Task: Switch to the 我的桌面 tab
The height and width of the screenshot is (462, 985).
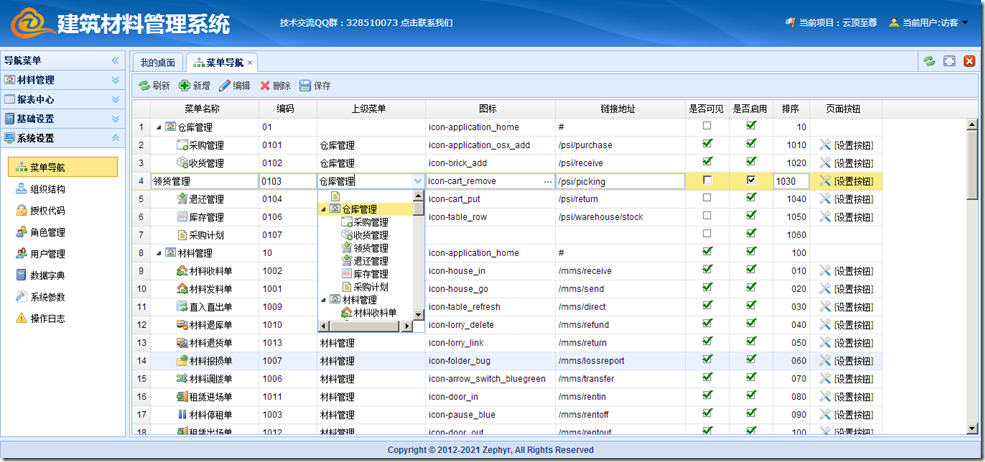Action: click(x=158, y=62)
